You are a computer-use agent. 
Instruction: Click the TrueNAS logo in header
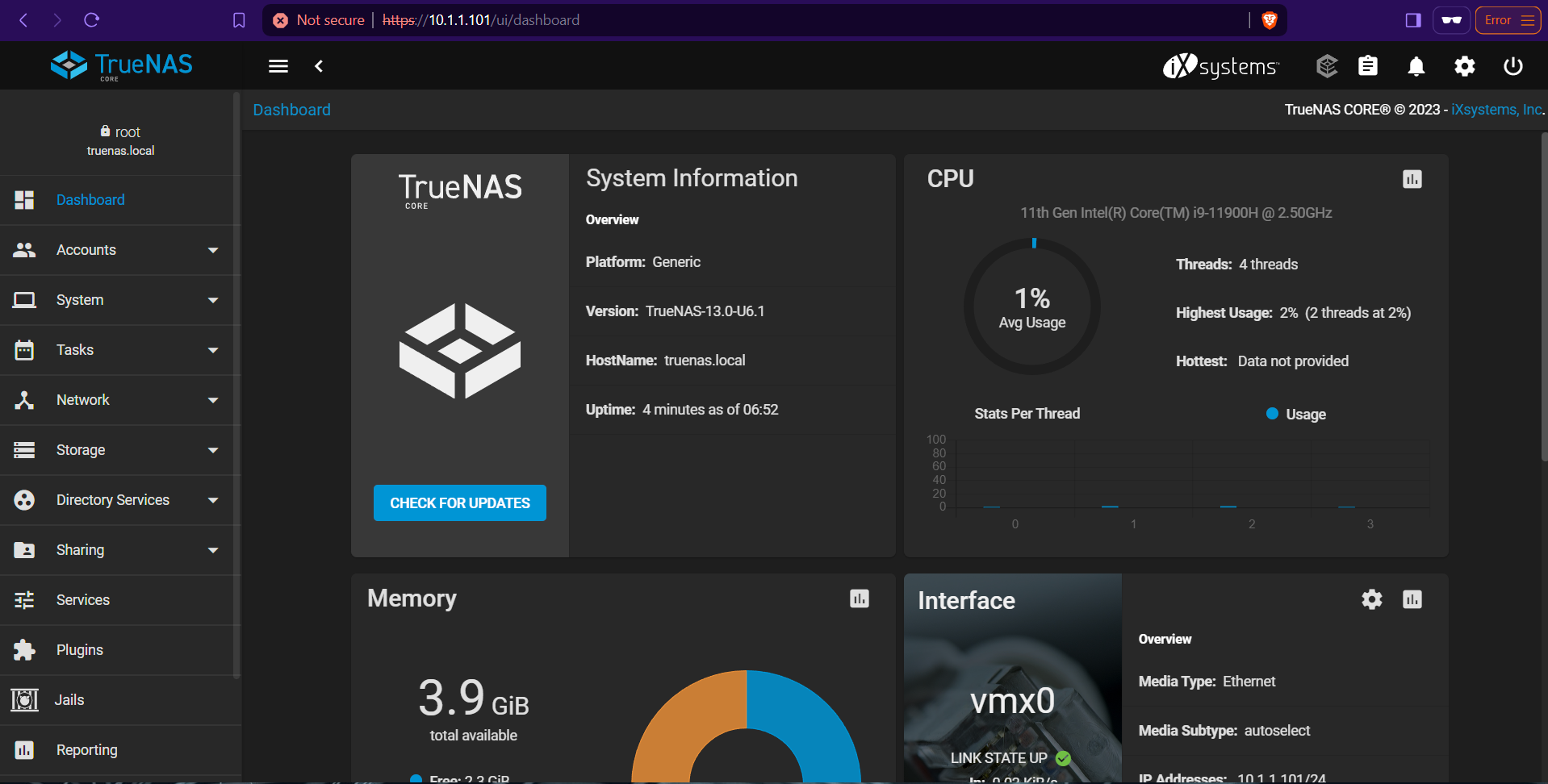(121, 65)
